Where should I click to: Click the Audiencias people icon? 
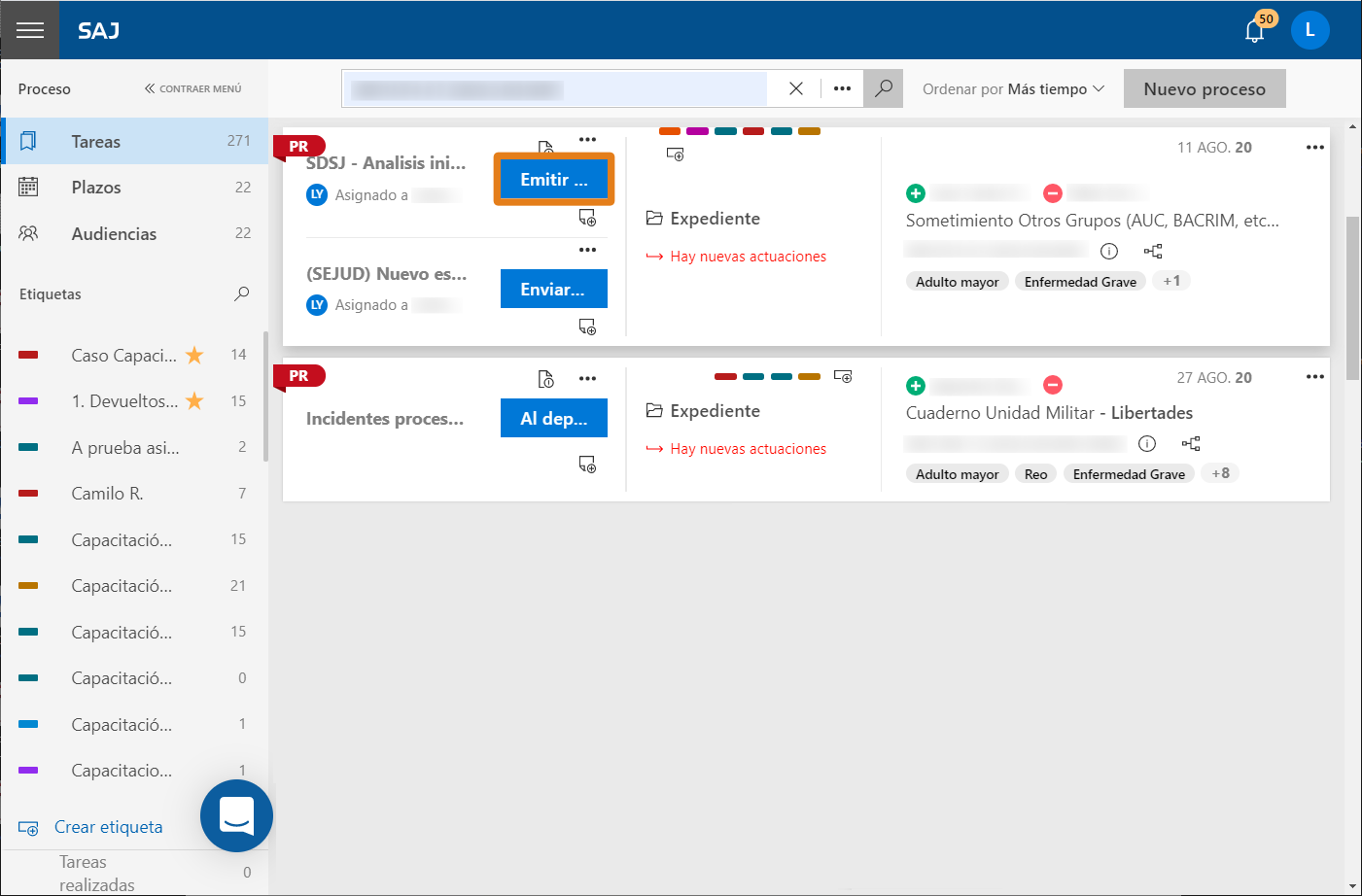(x=28, y=233)
